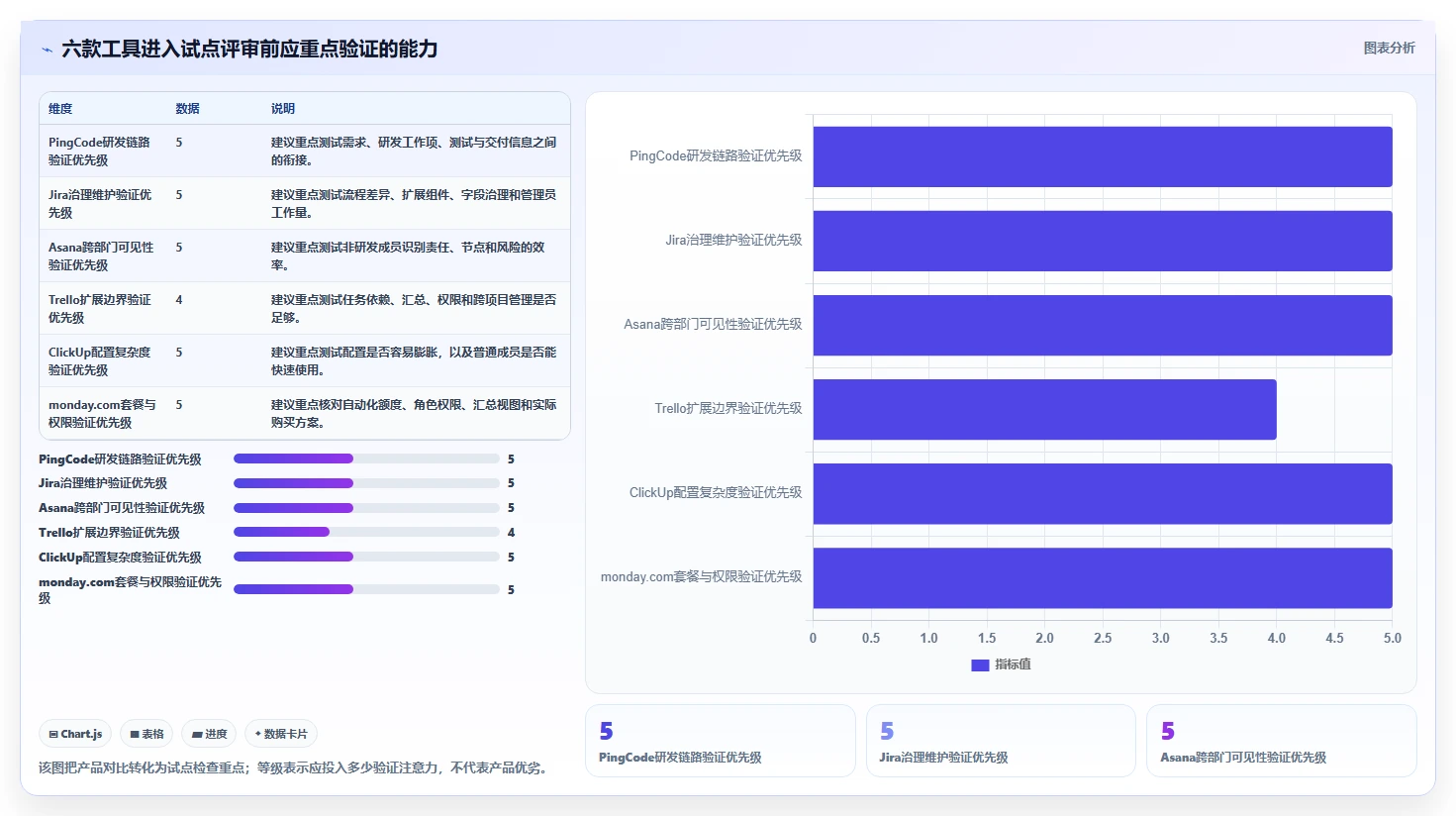Click description starting 建议重点测试配置是否
Image resolution: width=1456 pixels, height=816 pixels.
point(414,361)
